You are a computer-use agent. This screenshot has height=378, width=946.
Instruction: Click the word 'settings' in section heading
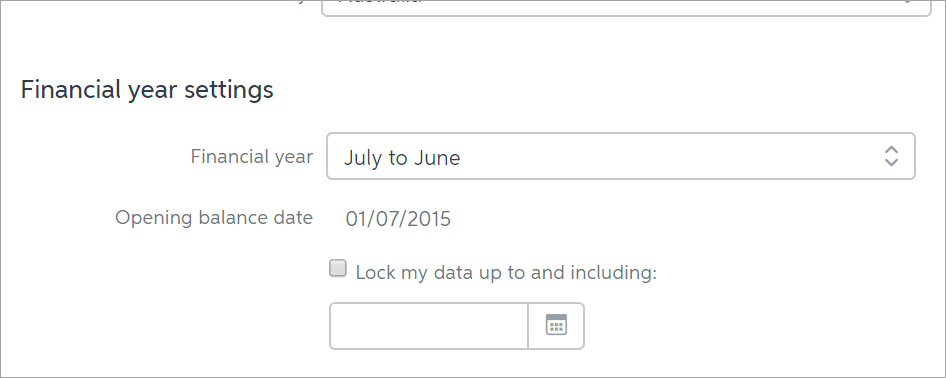tap(229, 90)
